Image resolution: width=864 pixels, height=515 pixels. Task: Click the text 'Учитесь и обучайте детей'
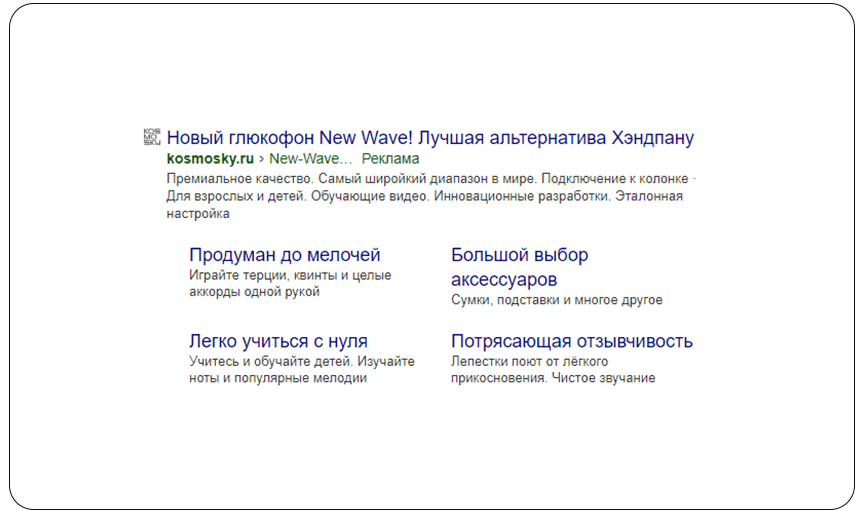(x=271, y=361)
